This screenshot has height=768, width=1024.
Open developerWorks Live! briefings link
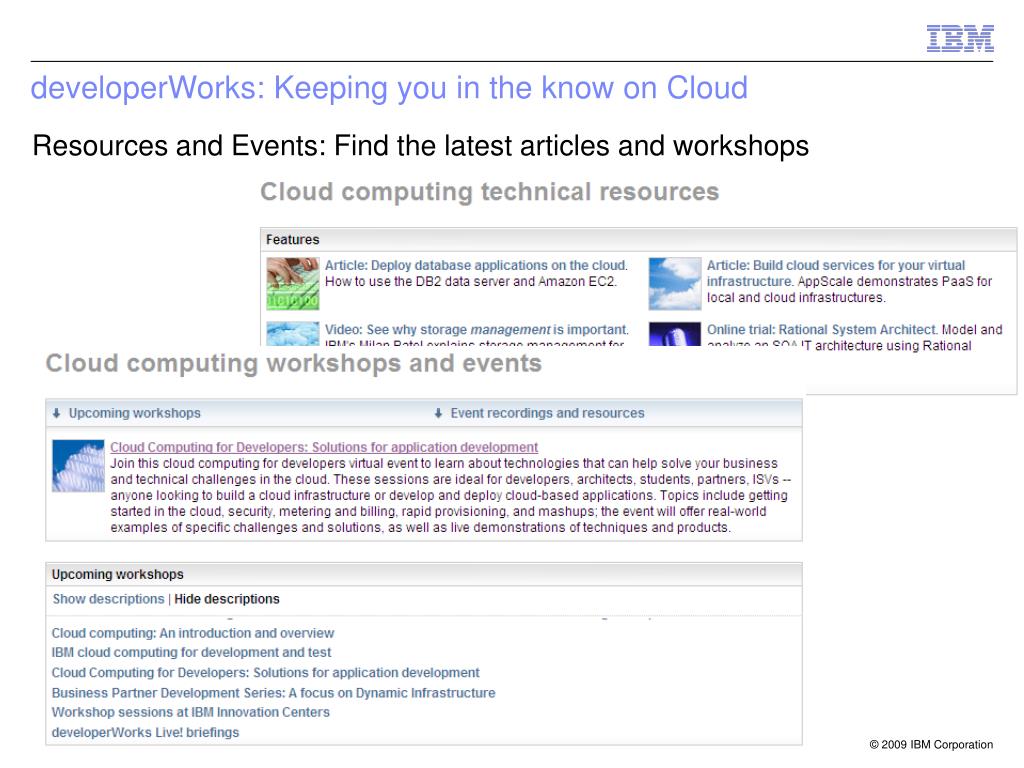145,732
